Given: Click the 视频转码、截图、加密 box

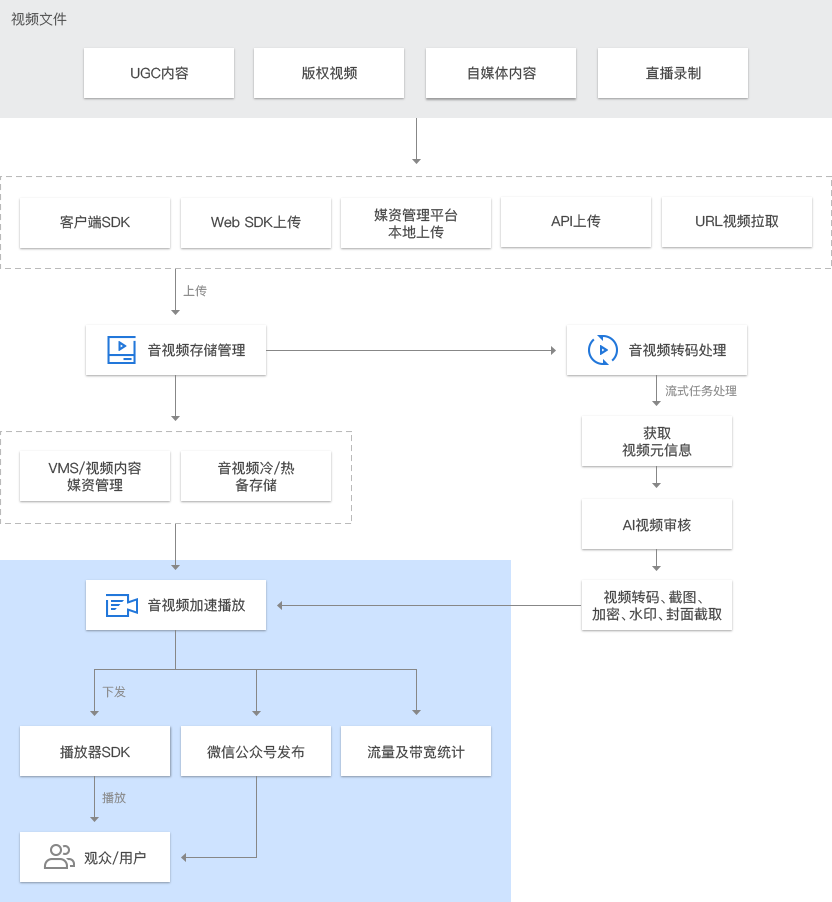Looking at the screenshot, I should pos(657,605).
